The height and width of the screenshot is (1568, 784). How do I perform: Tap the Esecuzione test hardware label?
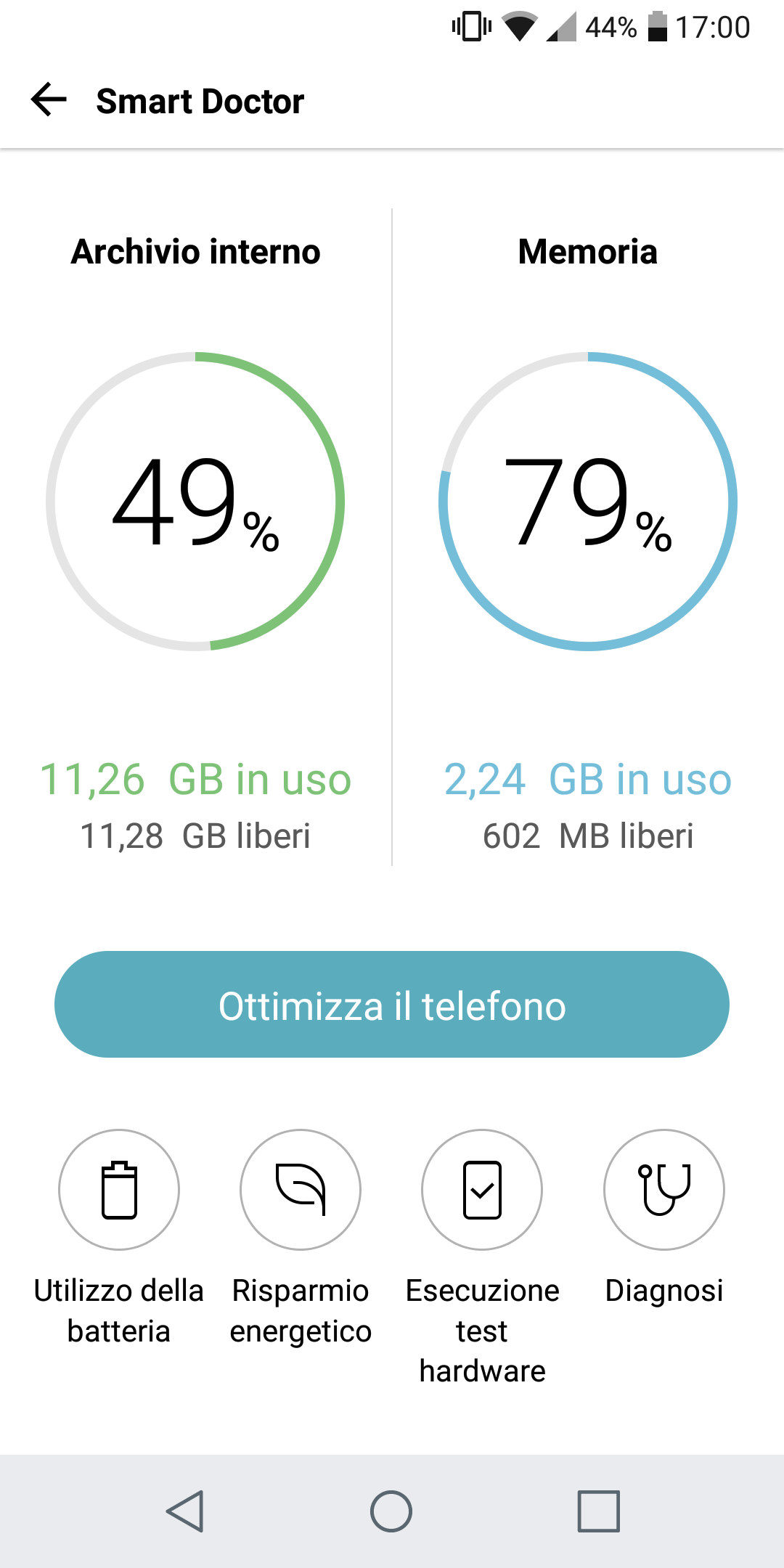pyautogui.click(x=482, y=1331)
